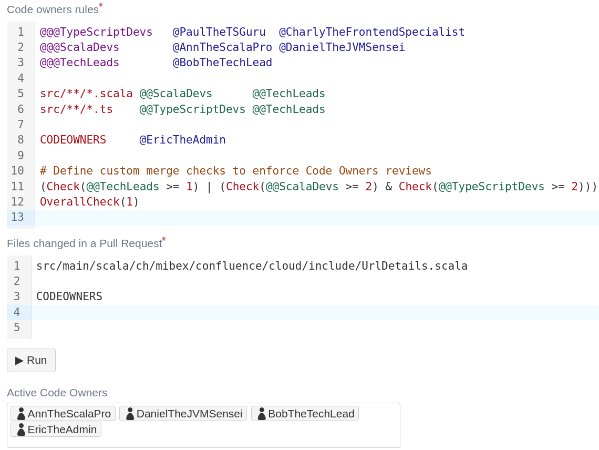The width and height of the screenshot is (599, 450).
Task: Click the play triangle on Run
Action: (x=19, y=360)
